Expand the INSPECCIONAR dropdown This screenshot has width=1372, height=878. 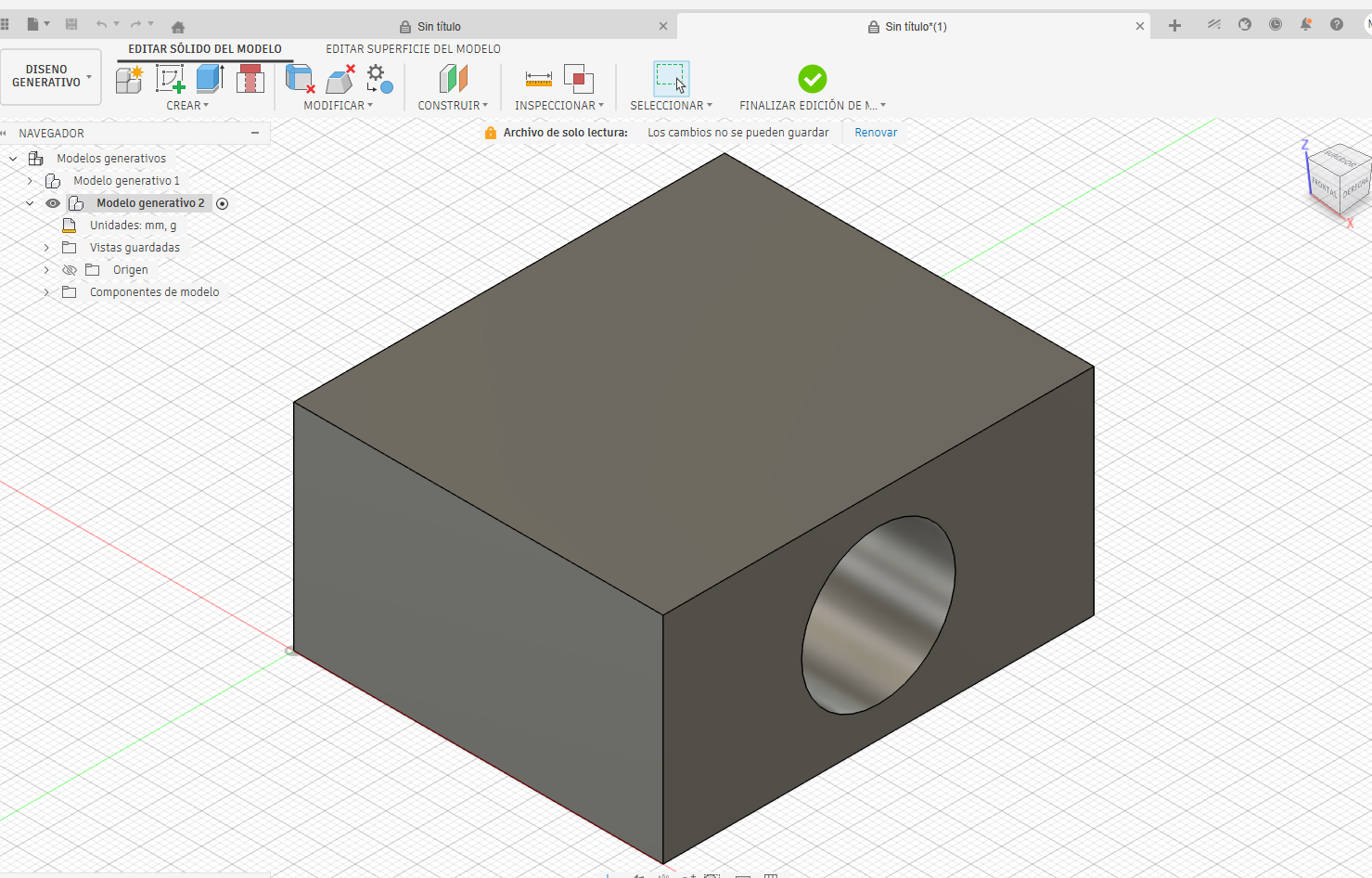click(x=559, y=106)
